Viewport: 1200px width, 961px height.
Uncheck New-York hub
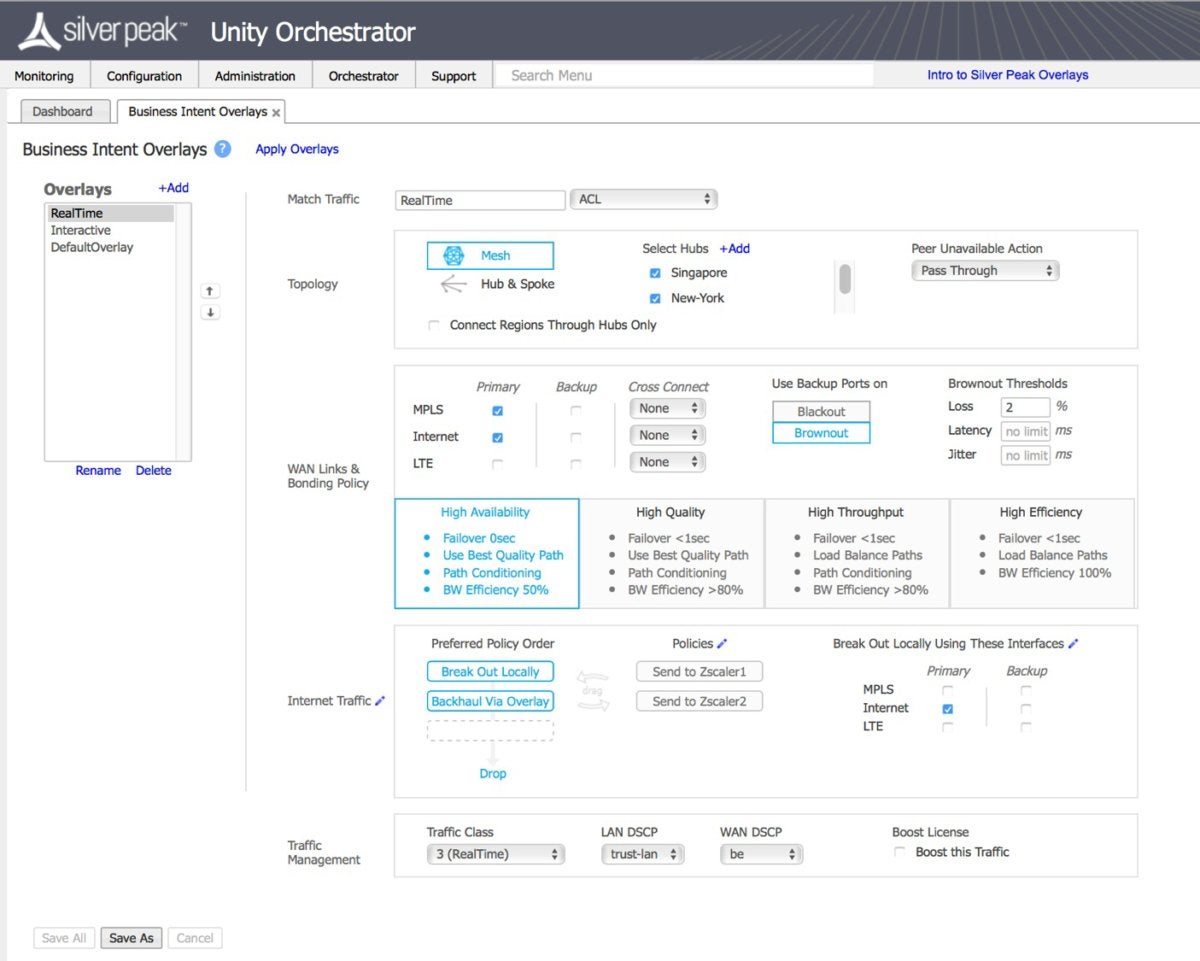[x=655, y=298]
